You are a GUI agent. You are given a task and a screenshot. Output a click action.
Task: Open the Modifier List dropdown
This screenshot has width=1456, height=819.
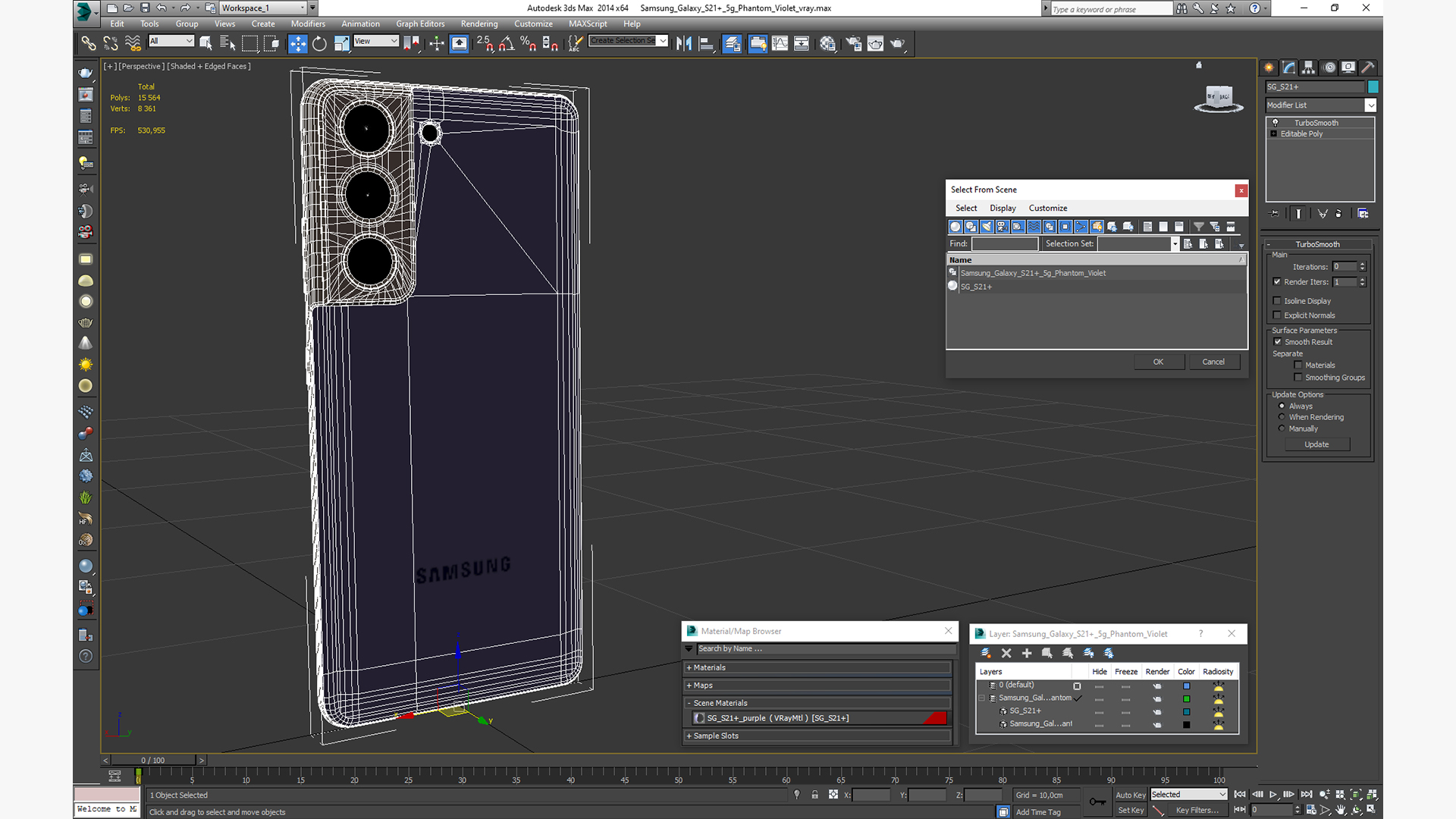tap(1370, 105)
